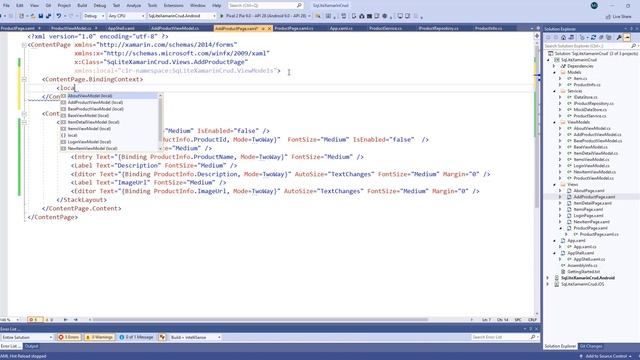Image resolution: width=640 pixels, height=360 pixels.
Task: Click the Undo toolbar icon
Action: pyautogui.click(x=59, y=16)
